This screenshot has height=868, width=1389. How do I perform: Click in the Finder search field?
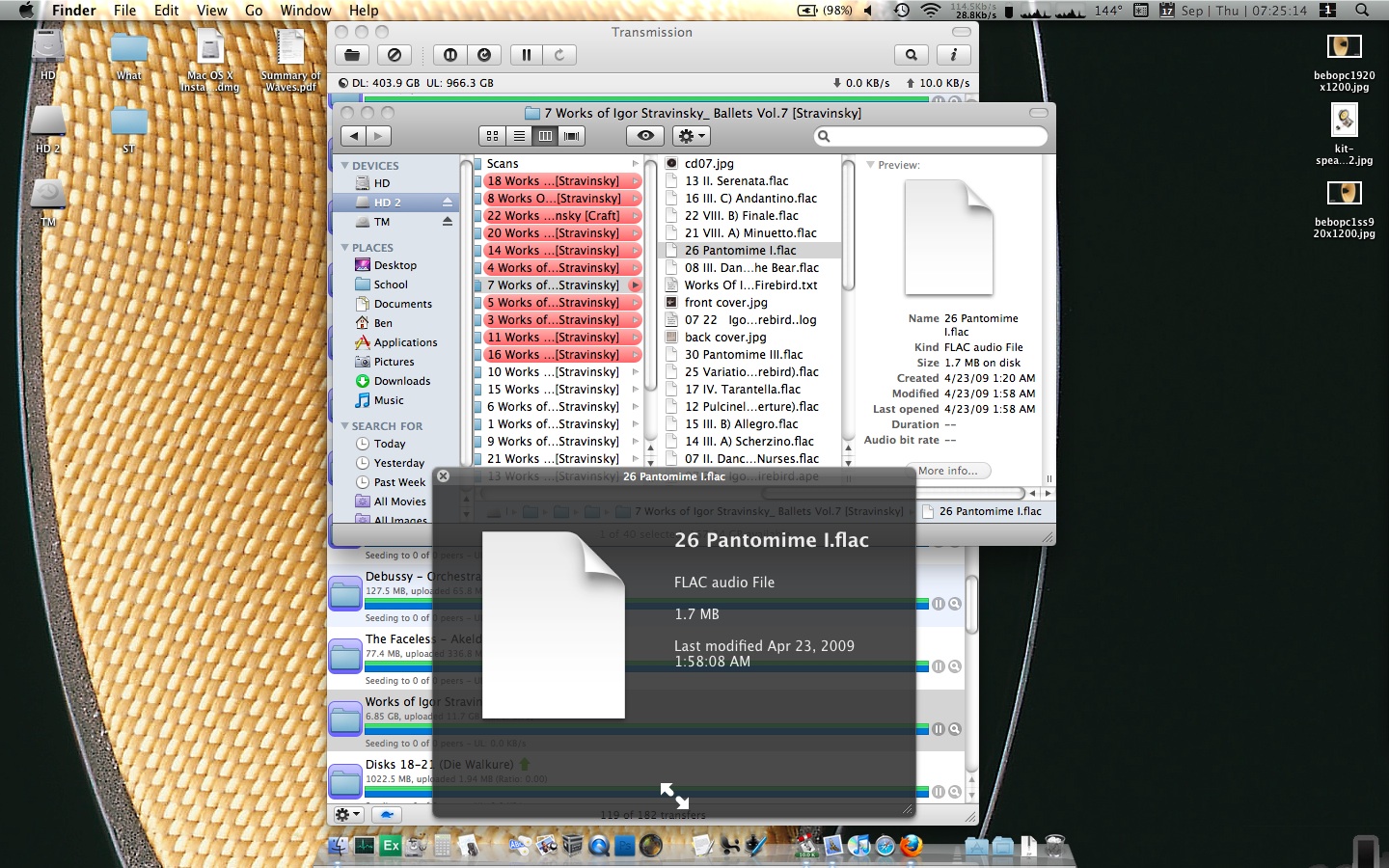coord(931,136)
